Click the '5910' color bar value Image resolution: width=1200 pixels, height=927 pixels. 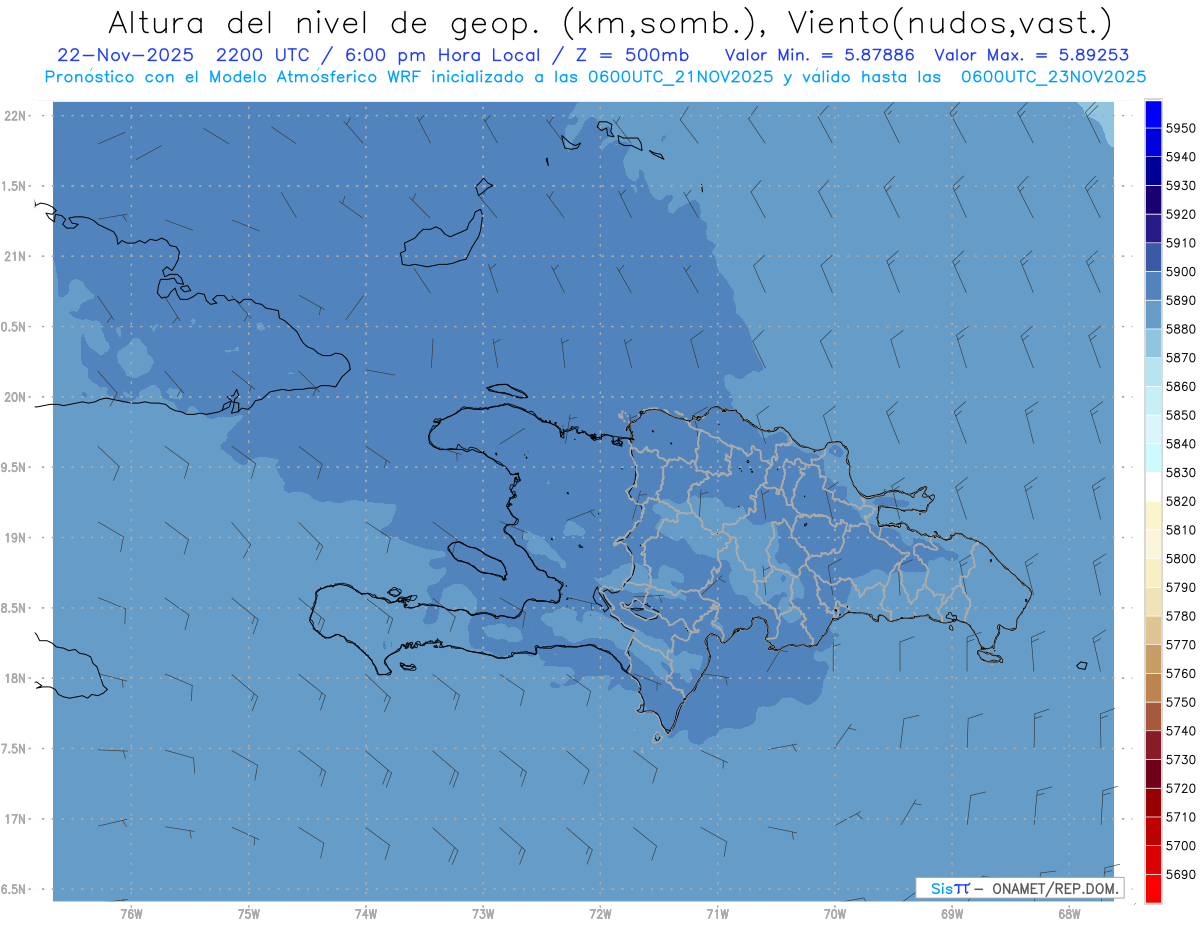click(1181, 243)
